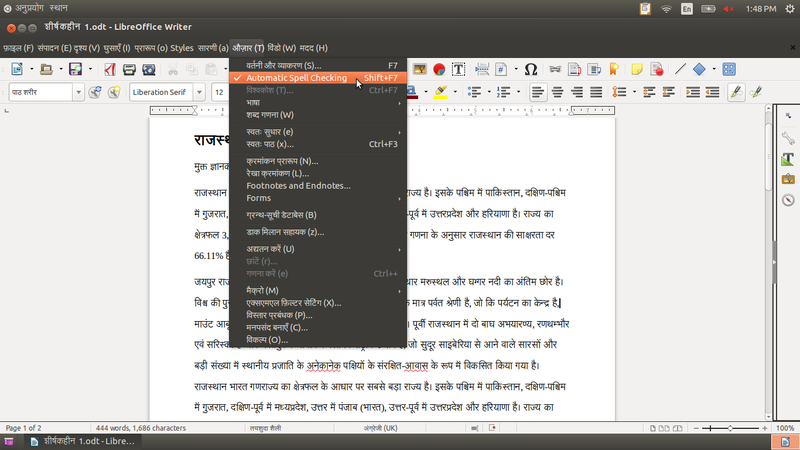Image resolution: width=800 pixels, height=450 pixels.
Task: Click the Print icon
Action: pyautogui.click(x=129, y=69)
